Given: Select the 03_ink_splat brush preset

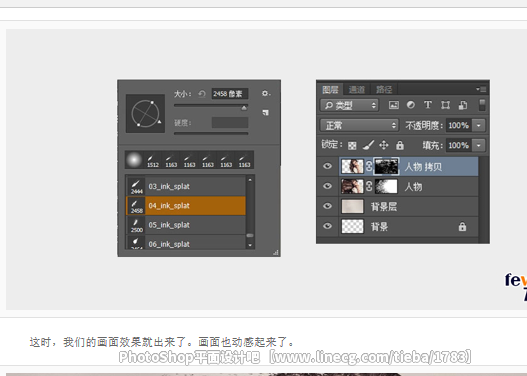Looking at the screenshot, I should pos(186,186).
